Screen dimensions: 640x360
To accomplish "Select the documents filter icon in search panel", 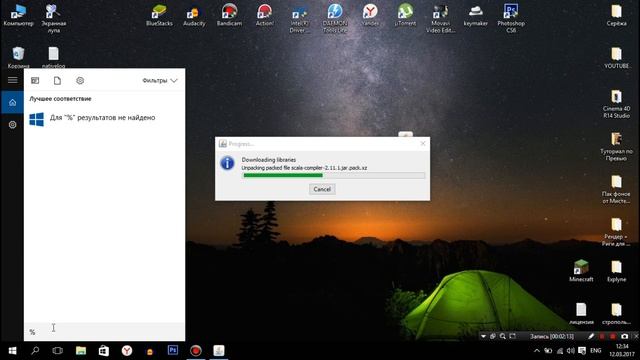I will 58,80.
